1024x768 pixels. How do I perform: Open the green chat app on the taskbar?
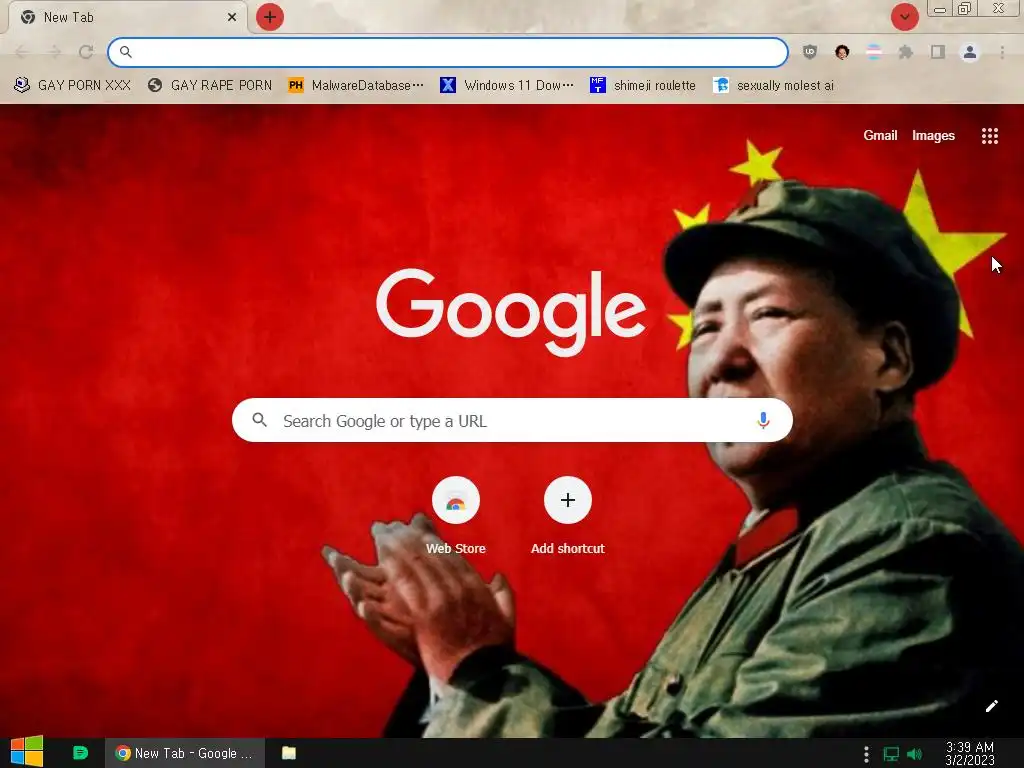[x=80, y=753]
